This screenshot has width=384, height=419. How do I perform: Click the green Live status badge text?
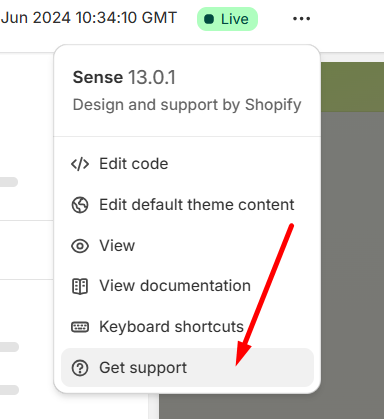click(x=235, y=19)
